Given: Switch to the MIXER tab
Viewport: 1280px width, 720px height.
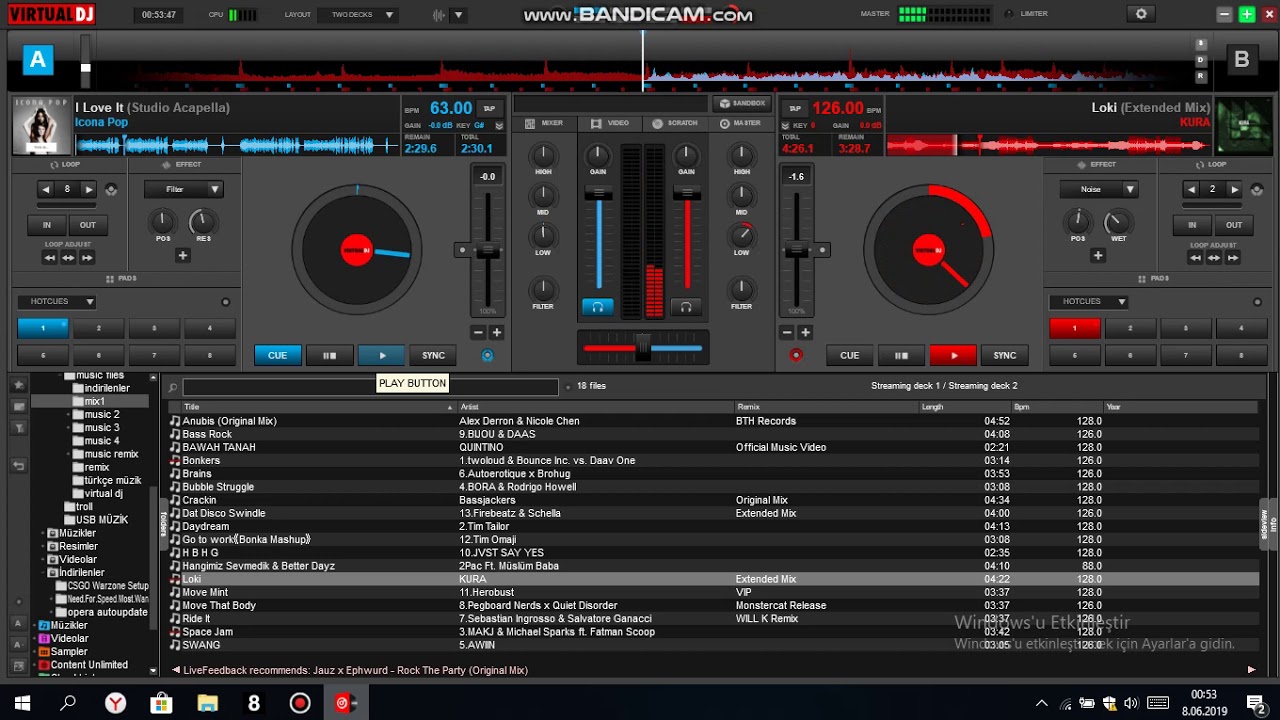Looking at the screenshot, I should tap(544, 123).
